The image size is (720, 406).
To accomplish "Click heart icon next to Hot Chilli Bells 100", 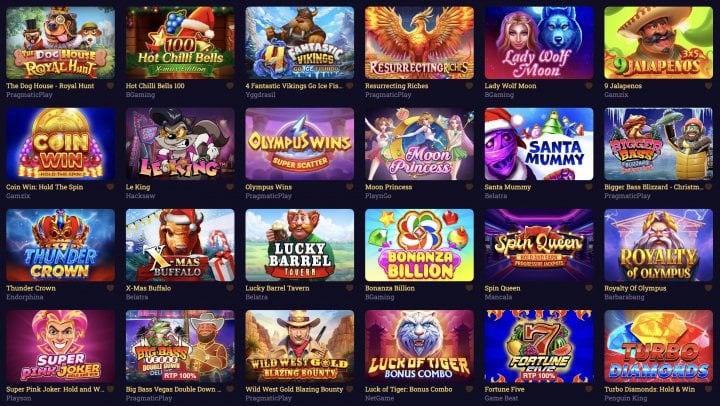I will [x=230, y=86].
